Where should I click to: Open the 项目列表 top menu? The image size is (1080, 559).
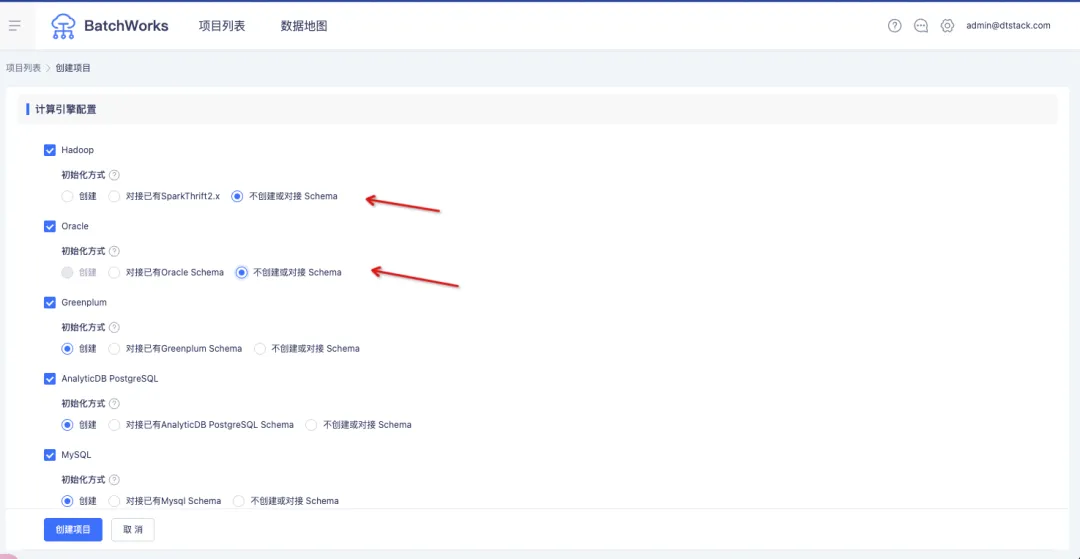point(222,26)
